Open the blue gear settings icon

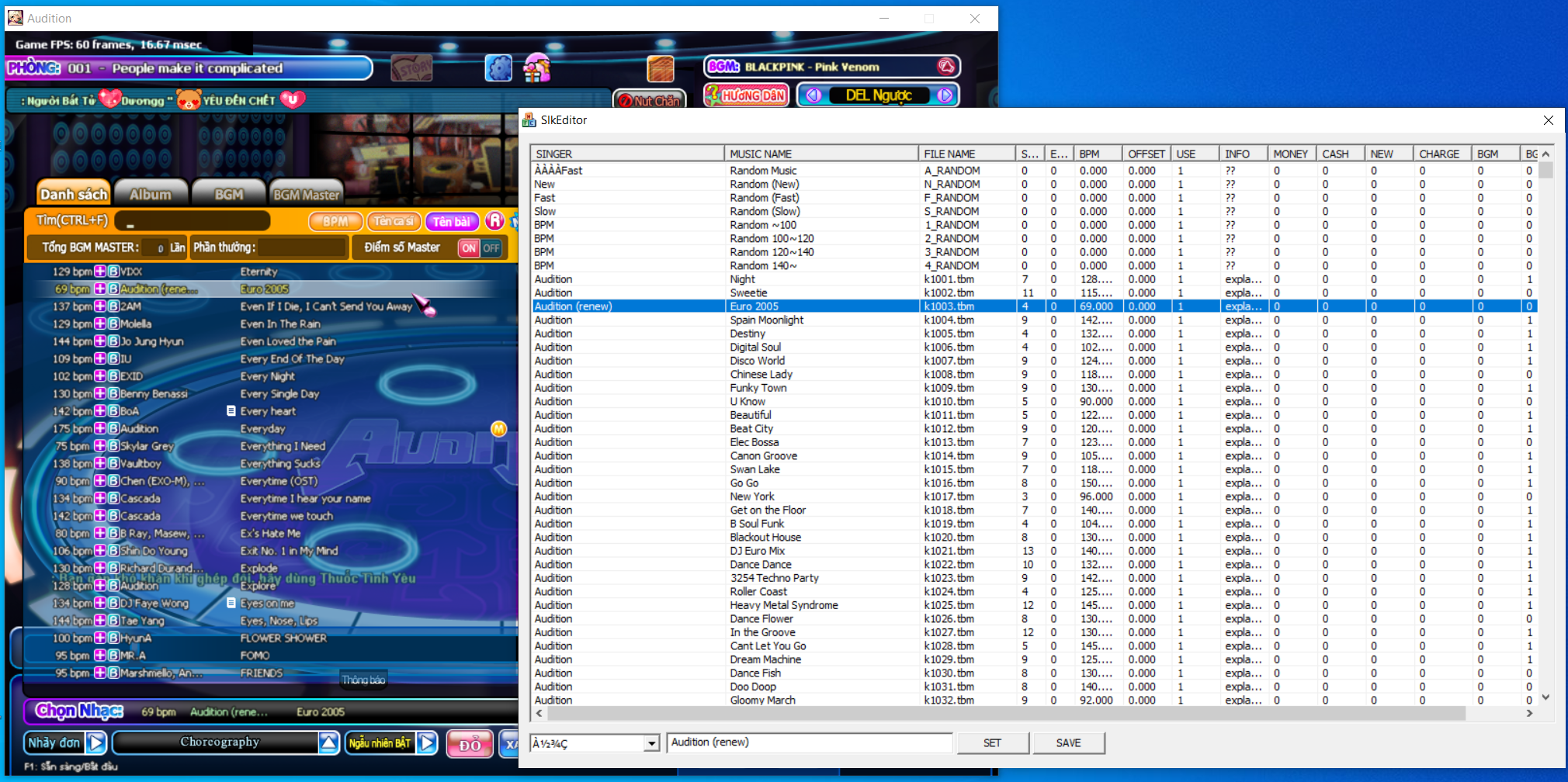tap(498, 68)
